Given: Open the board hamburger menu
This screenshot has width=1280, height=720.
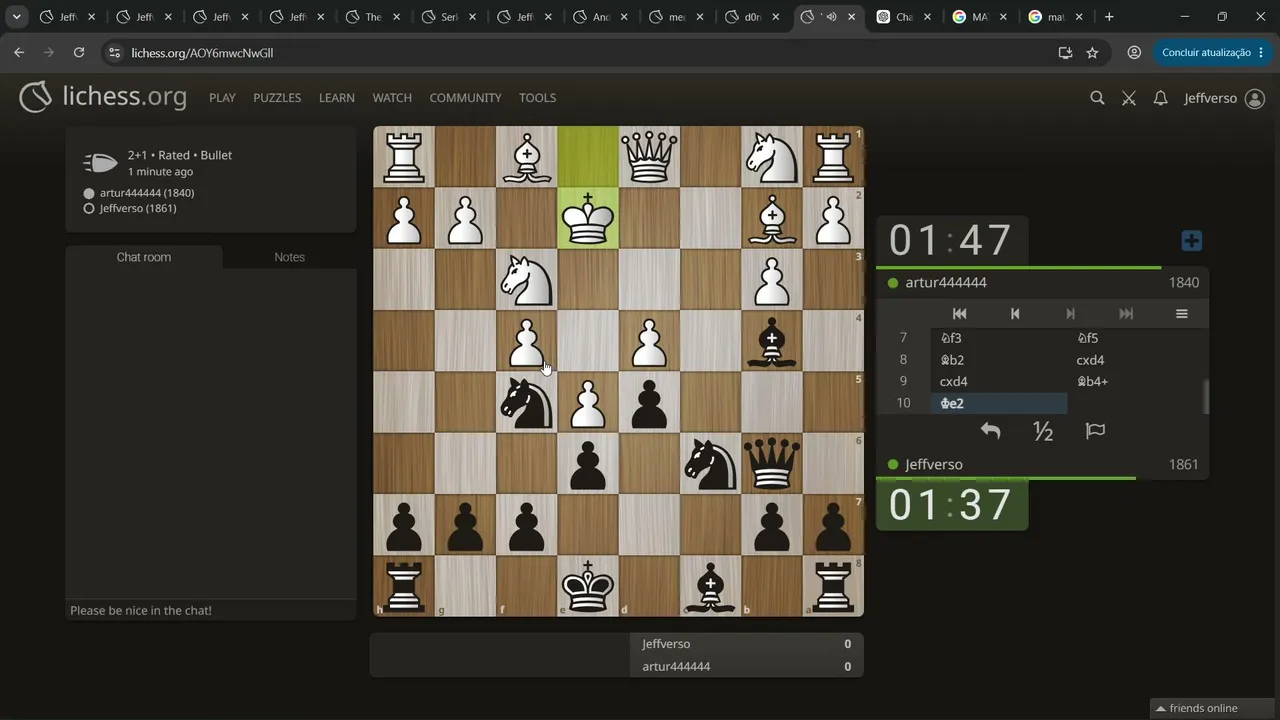Looking at the screenshot, I should [x=1181, y=314].
